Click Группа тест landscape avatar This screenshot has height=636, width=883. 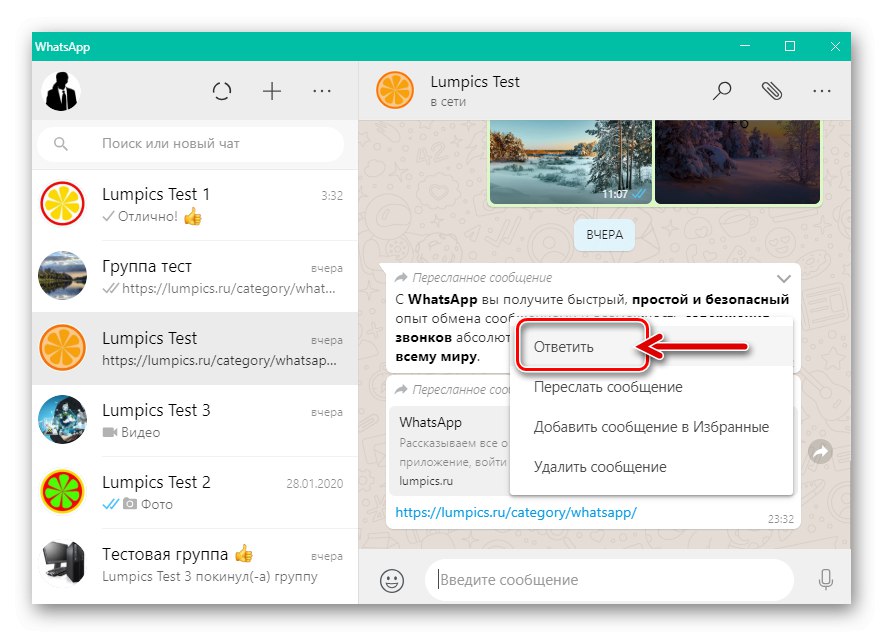[63, 275]
